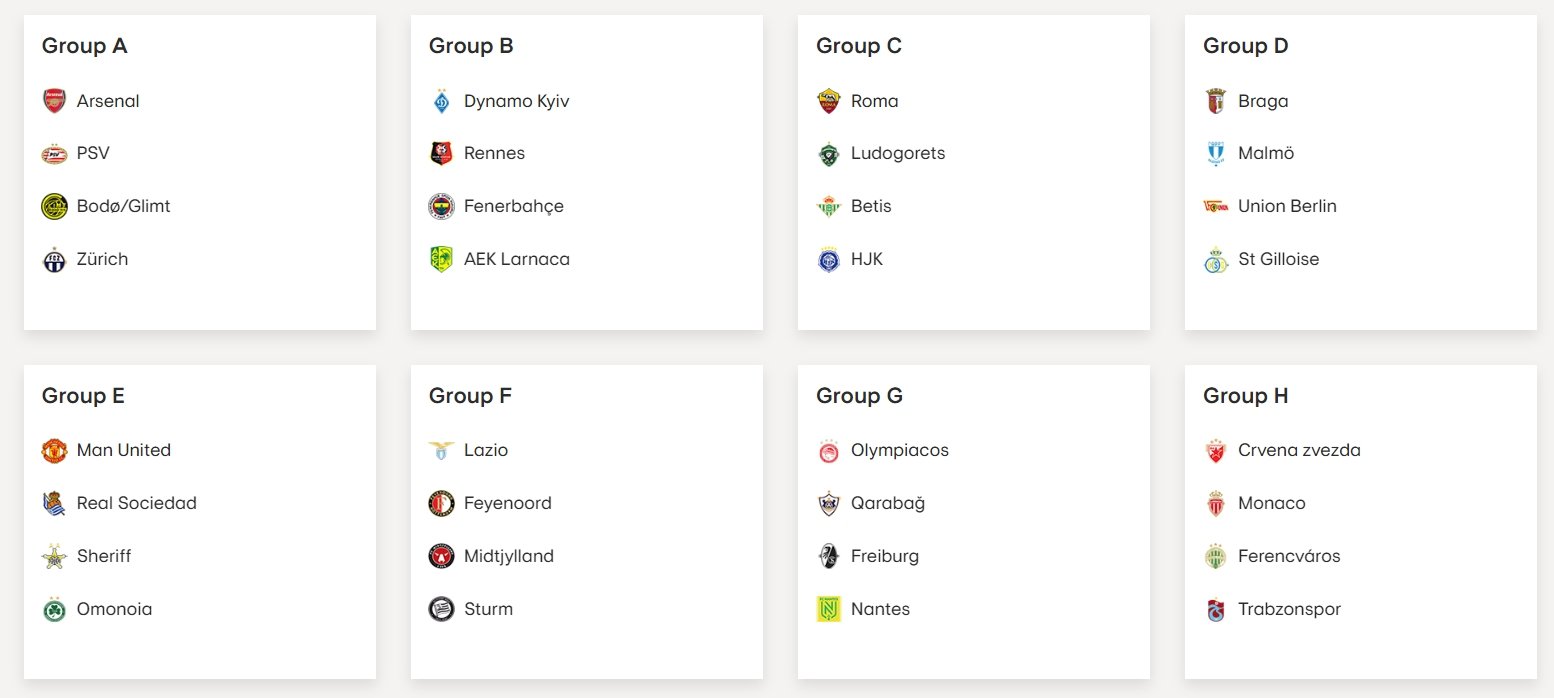
Task: Open the St Gilloise team link
Action: 1278,259
